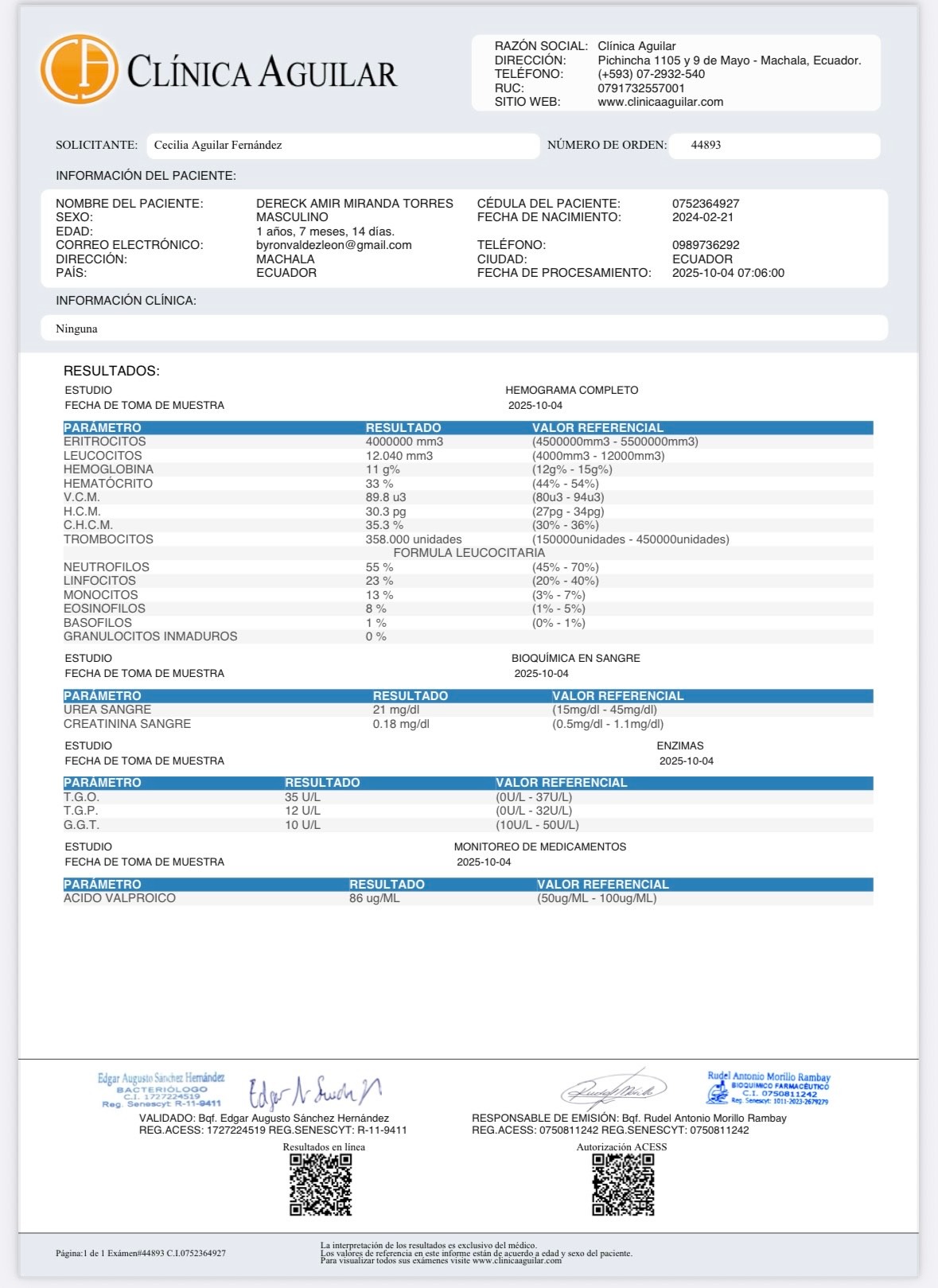Open the www.clinicaaguilar.com link beside SITIO WEB

660,102
